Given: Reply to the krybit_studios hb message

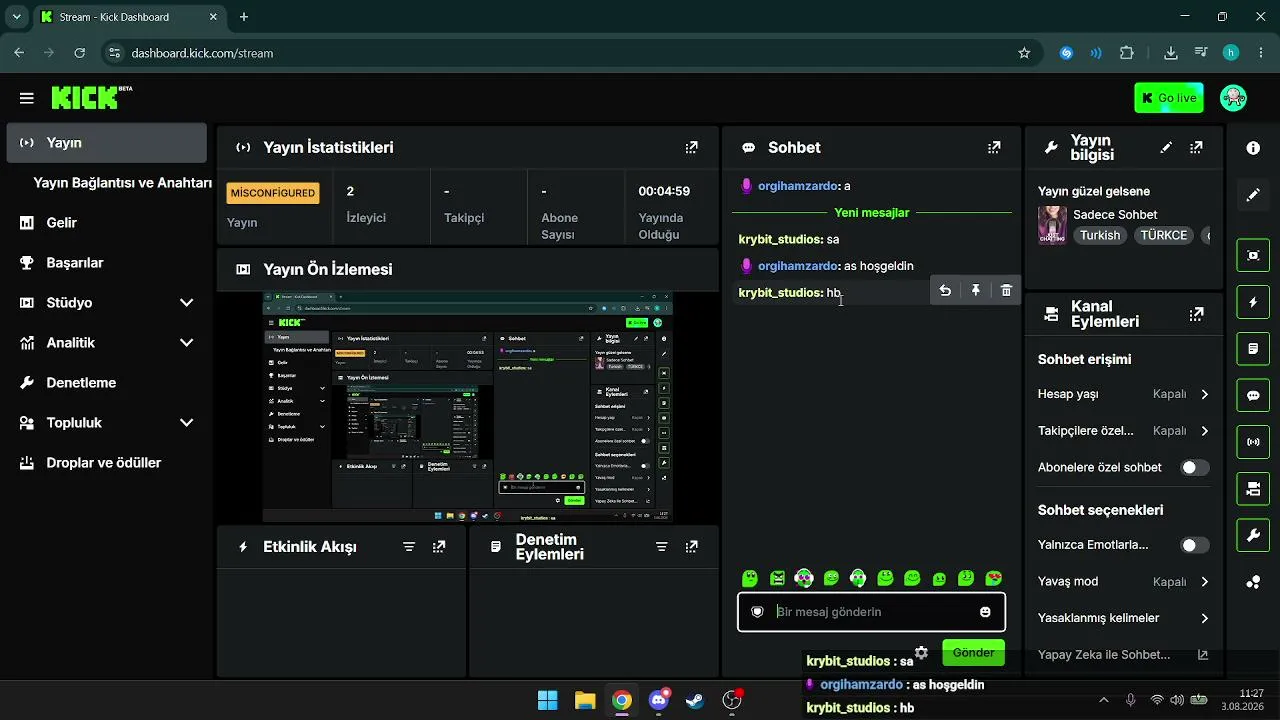Looking at the screenshot, I should [x=945, y=290].
